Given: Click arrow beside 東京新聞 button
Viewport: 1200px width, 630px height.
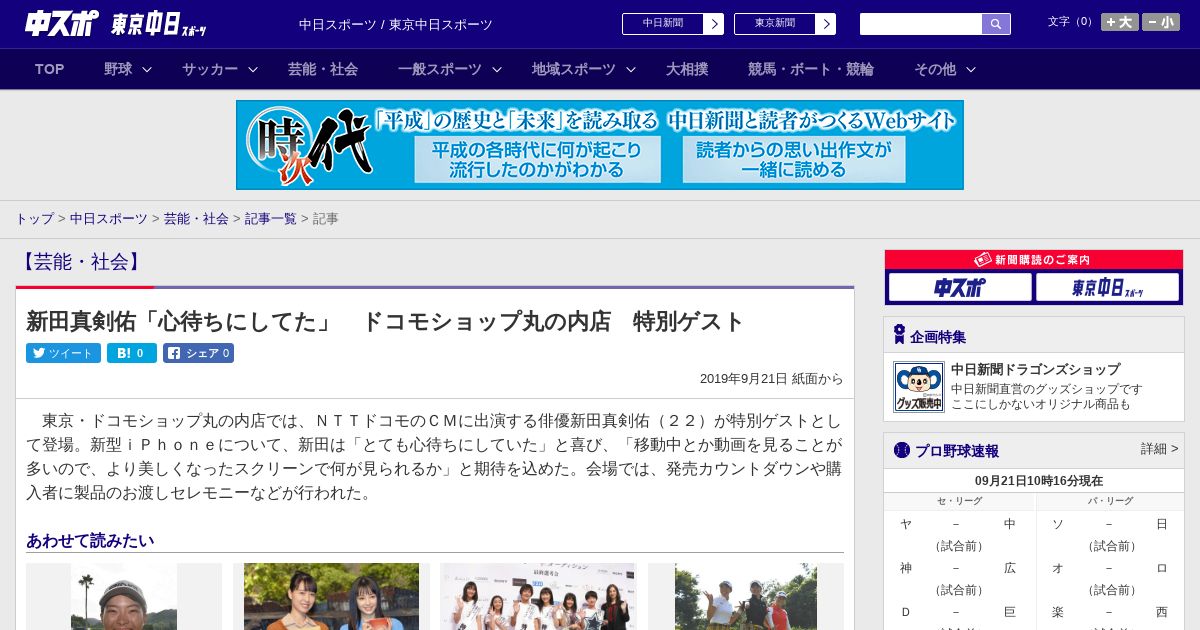Looking at the screenshot, I should 826,24.
